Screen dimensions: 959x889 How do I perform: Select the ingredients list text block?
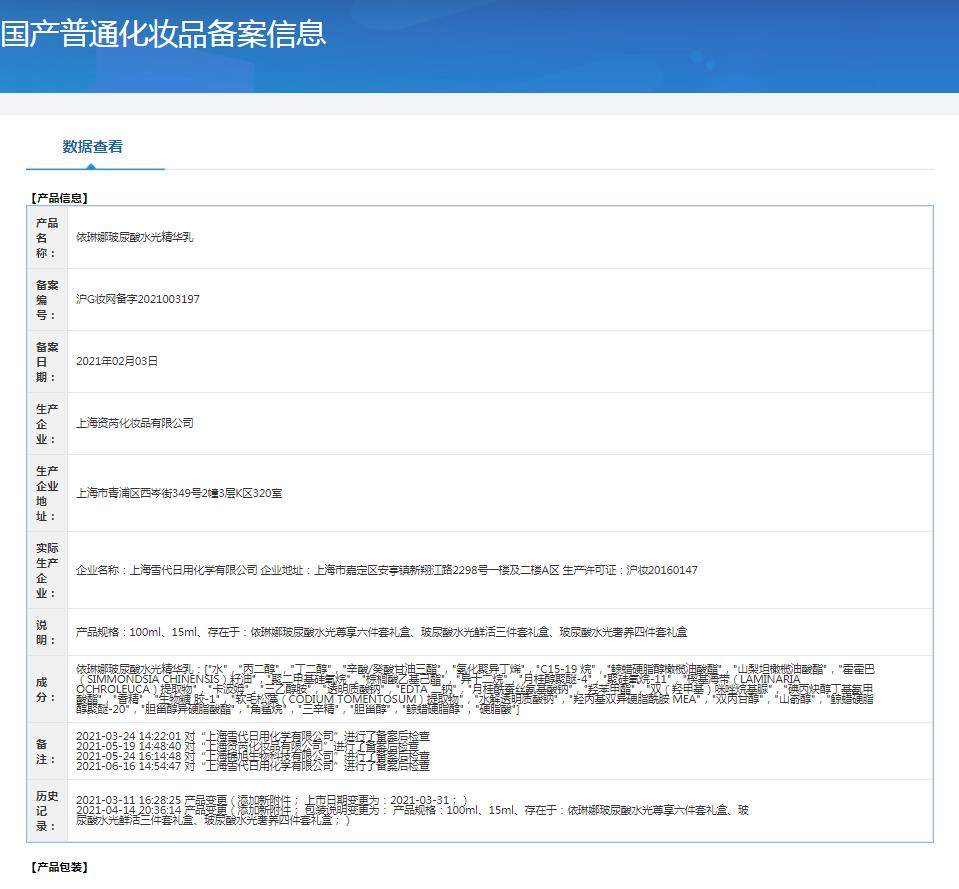[x=475, y=689]
